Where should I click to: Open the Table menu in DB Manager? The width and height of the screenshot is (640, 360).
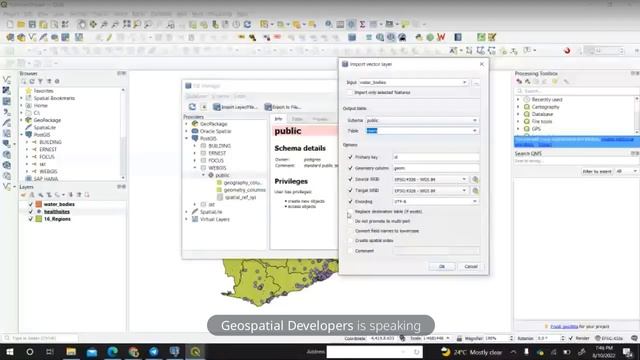[x=240, y=96]
